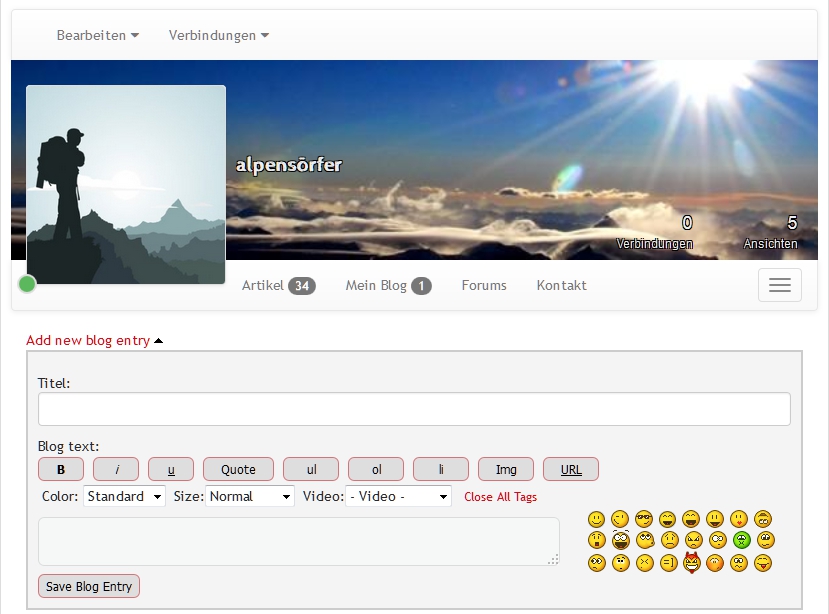Screen dimensions: 829x614
Task: Insert the =] face emoticon
Action: point(669,563)
